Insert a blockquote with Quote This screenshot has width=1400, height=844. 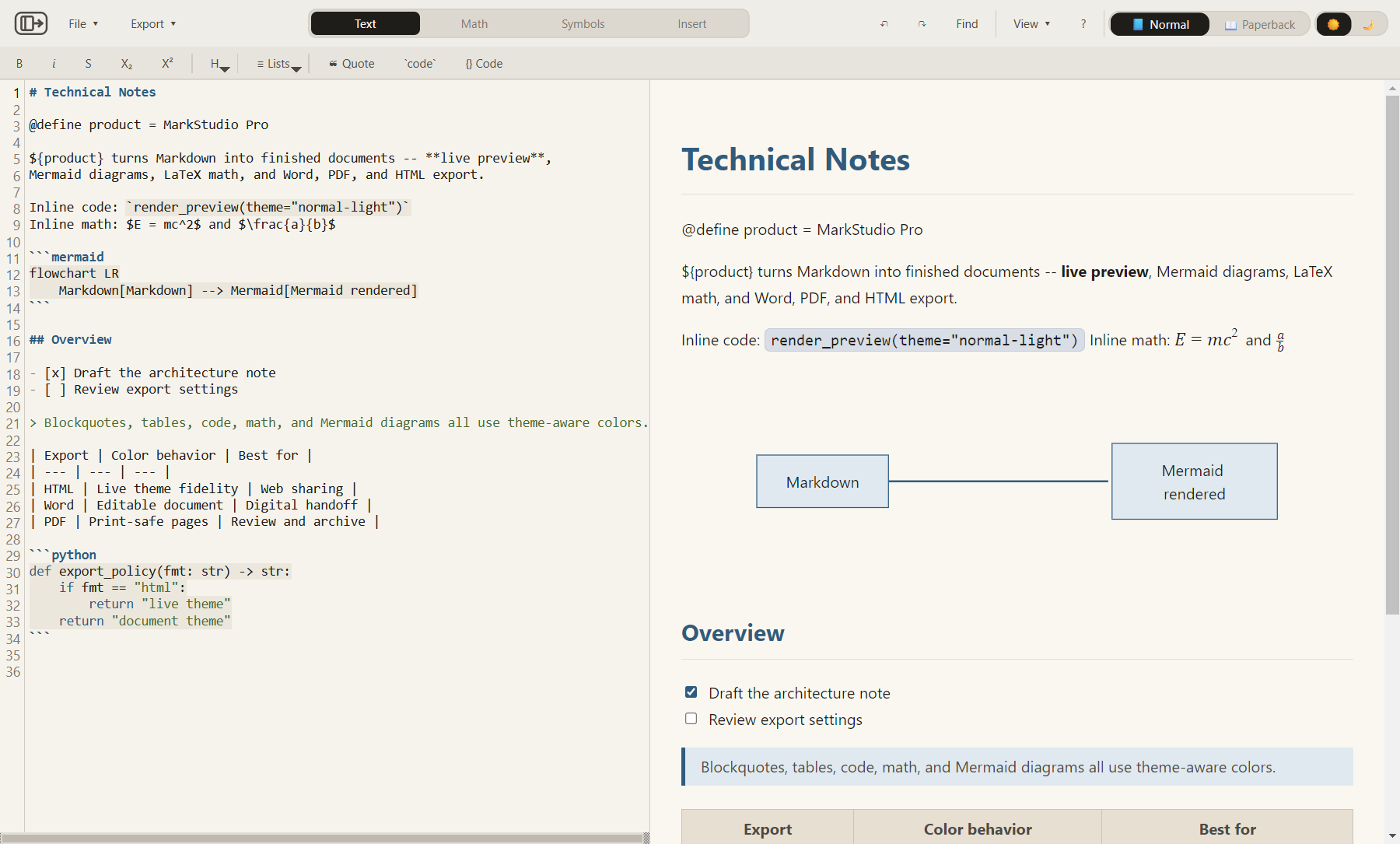click(x=352, y=64)
